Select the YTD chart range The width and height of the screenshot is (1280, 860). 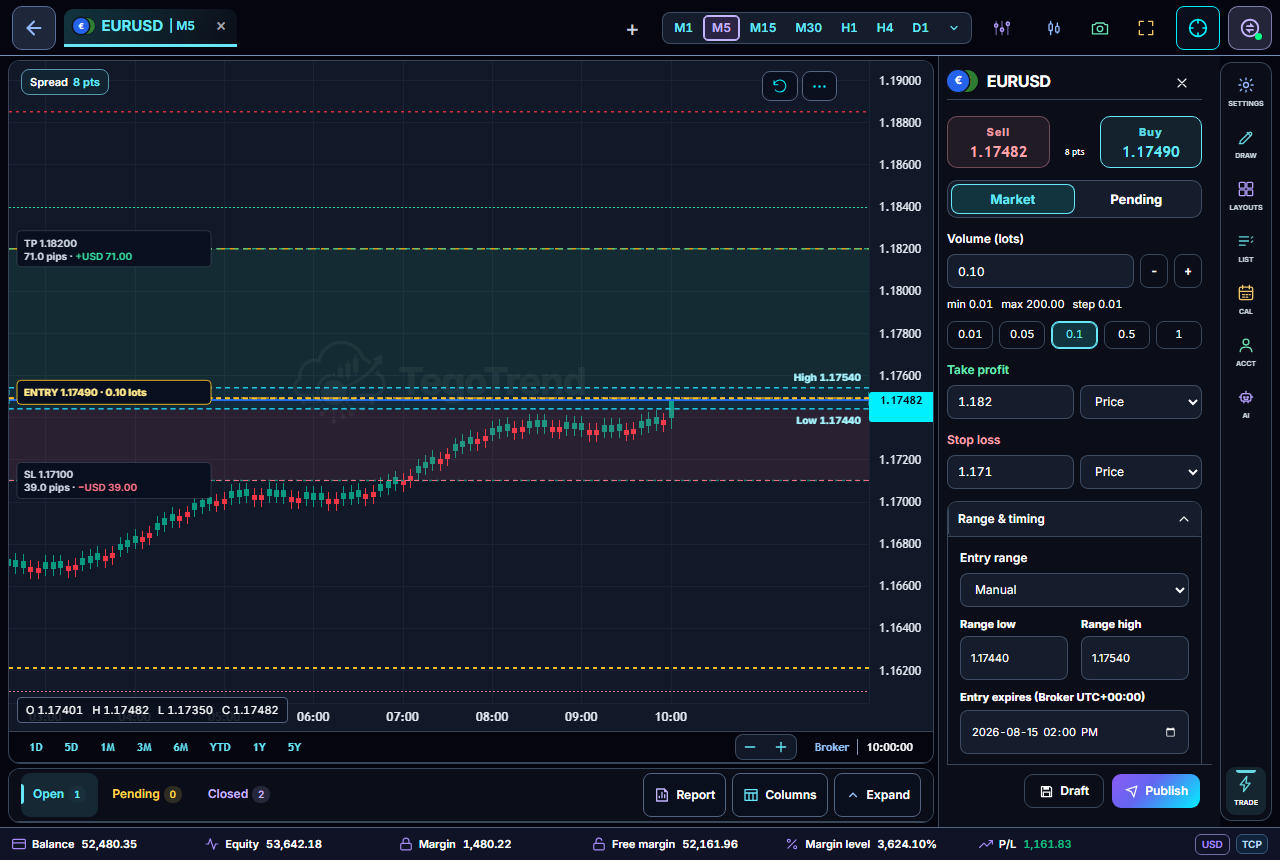(220, 747)
